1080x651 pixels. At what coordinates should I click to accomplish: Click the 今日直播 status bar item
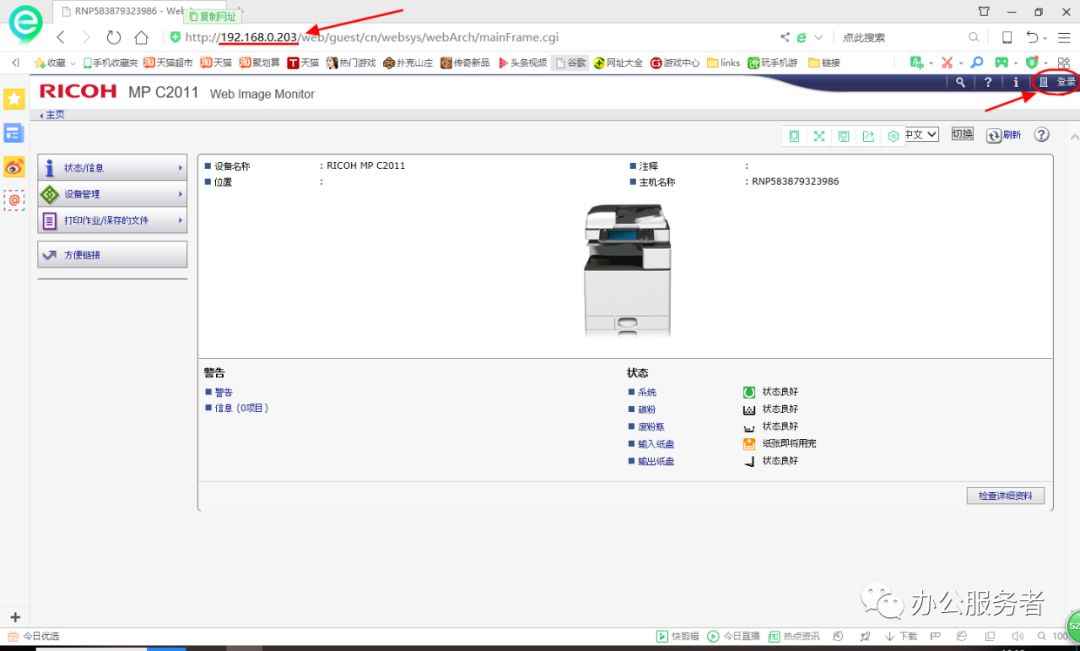734,636
